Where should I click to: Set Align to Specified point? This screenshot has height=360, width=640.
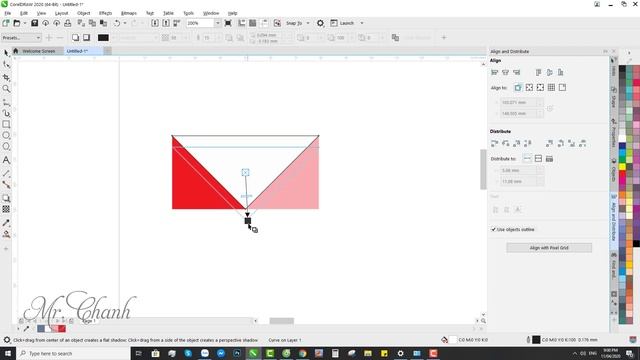(562, 87)
